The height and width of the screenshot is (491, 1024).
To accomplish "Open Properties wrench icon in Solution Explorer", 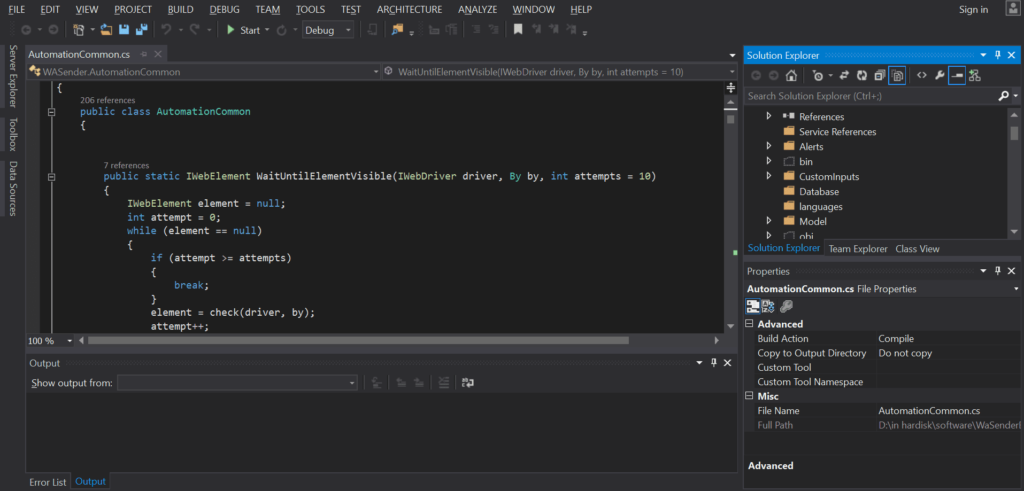I will pos(939,75).
